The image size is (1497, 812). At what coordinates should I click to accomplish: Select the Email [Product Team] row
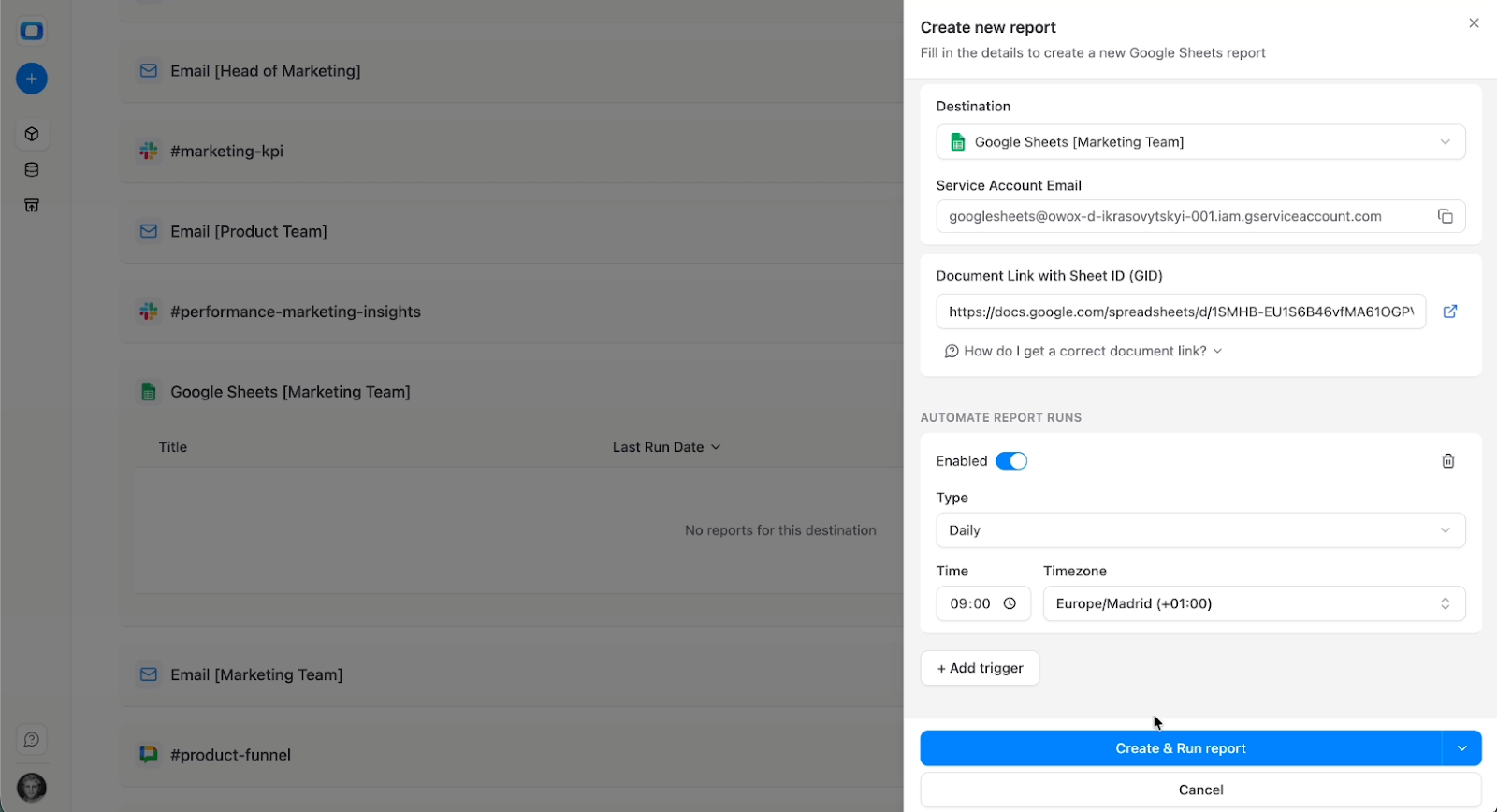(x=513, y=231)
